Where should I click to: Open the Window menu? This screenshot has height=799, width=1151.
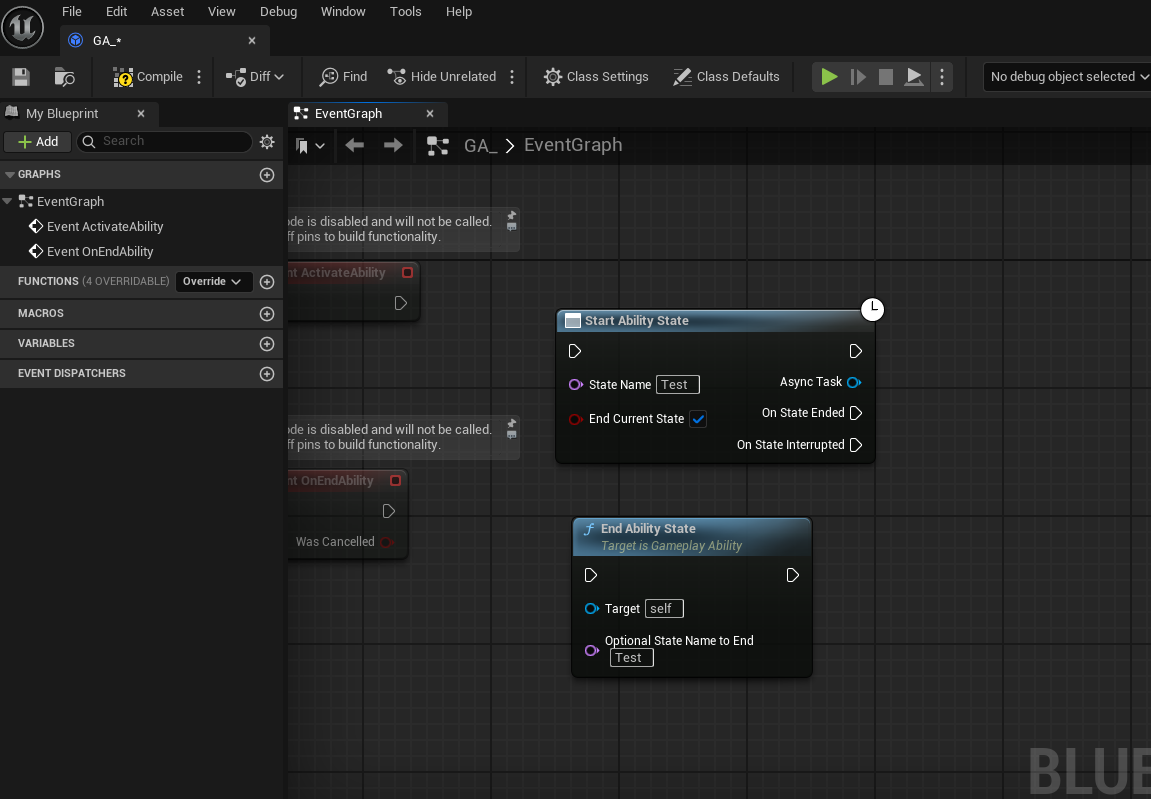click(x=343, y=12)
